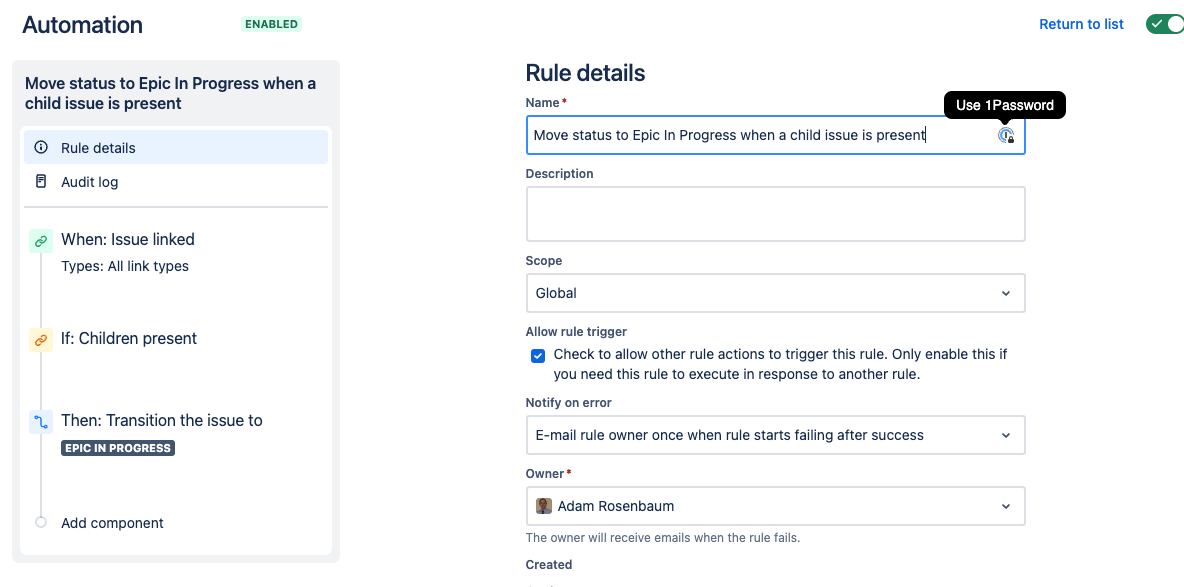
Task: Click the Rule details form heading
Action: coord(585,73)
